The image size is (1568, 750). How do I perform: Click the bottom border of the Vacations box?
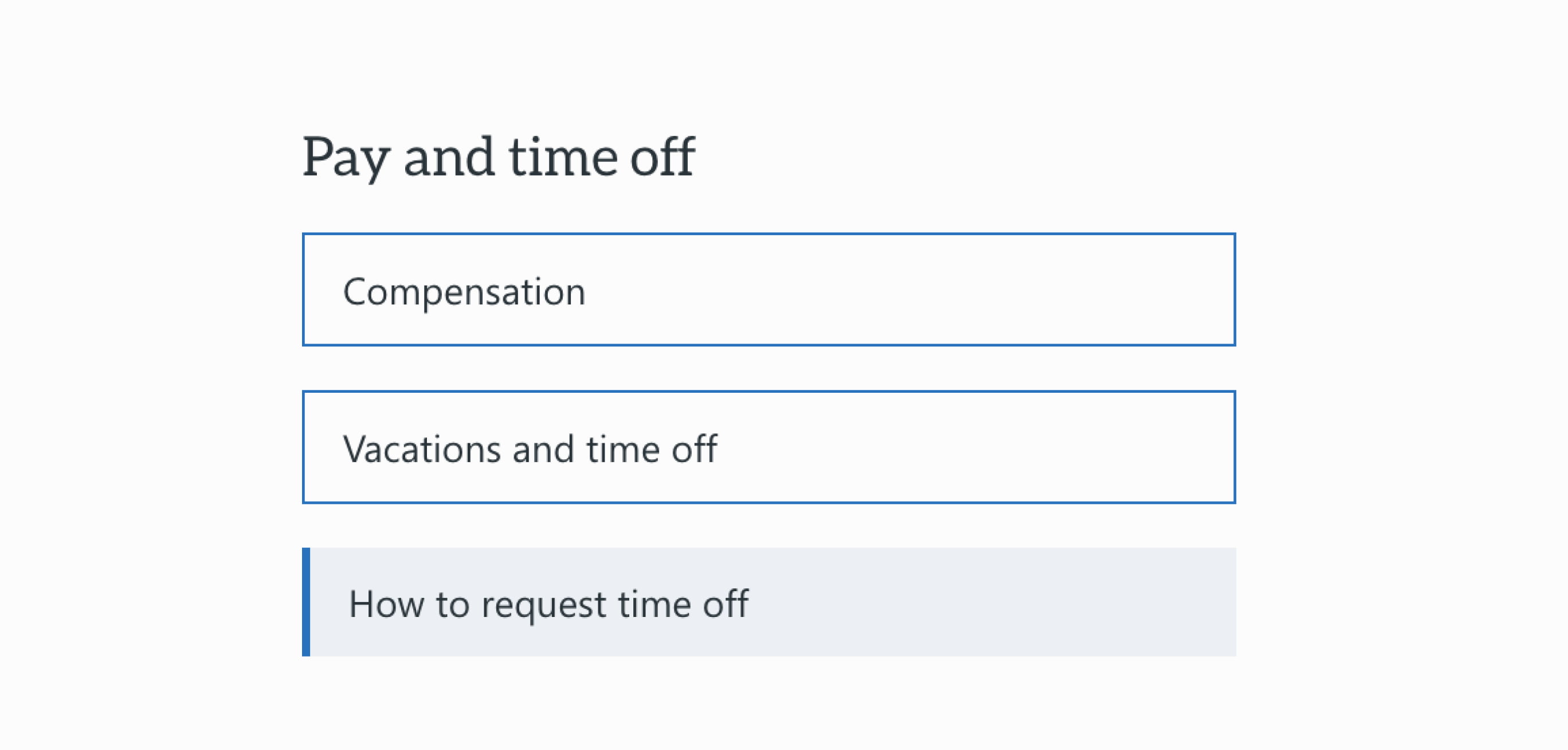pyautogui.click(x=768, y=502)
